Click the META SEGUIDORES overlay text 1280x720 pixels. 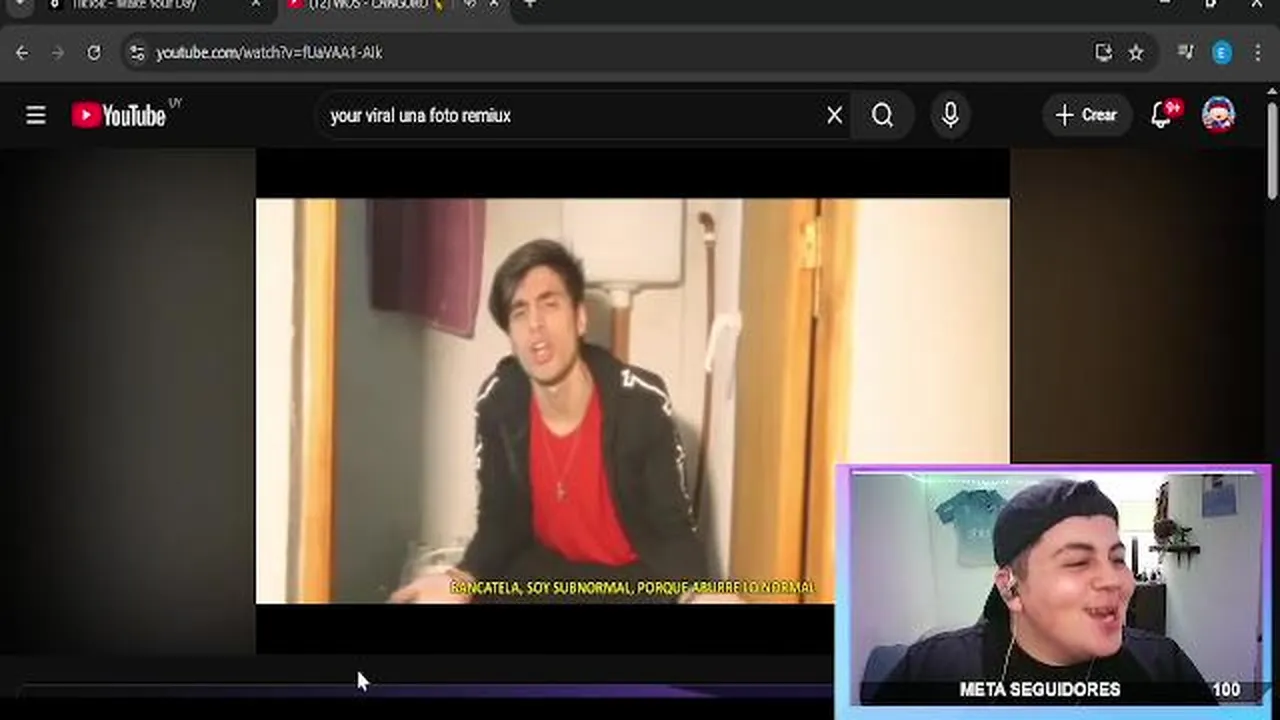1040,689
